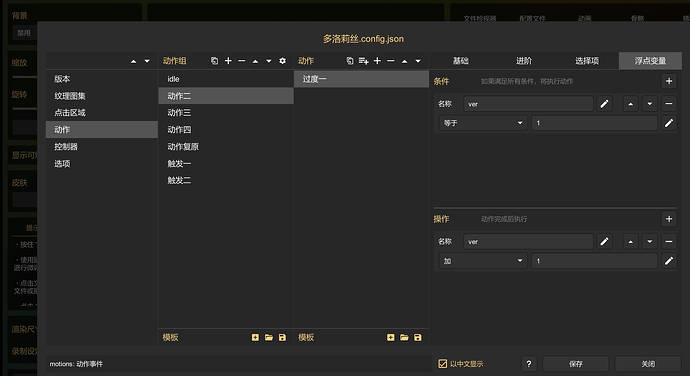This screenshot has height=376, width=690.
Task: Copy the selected motion group
Action: pos(214,61)
